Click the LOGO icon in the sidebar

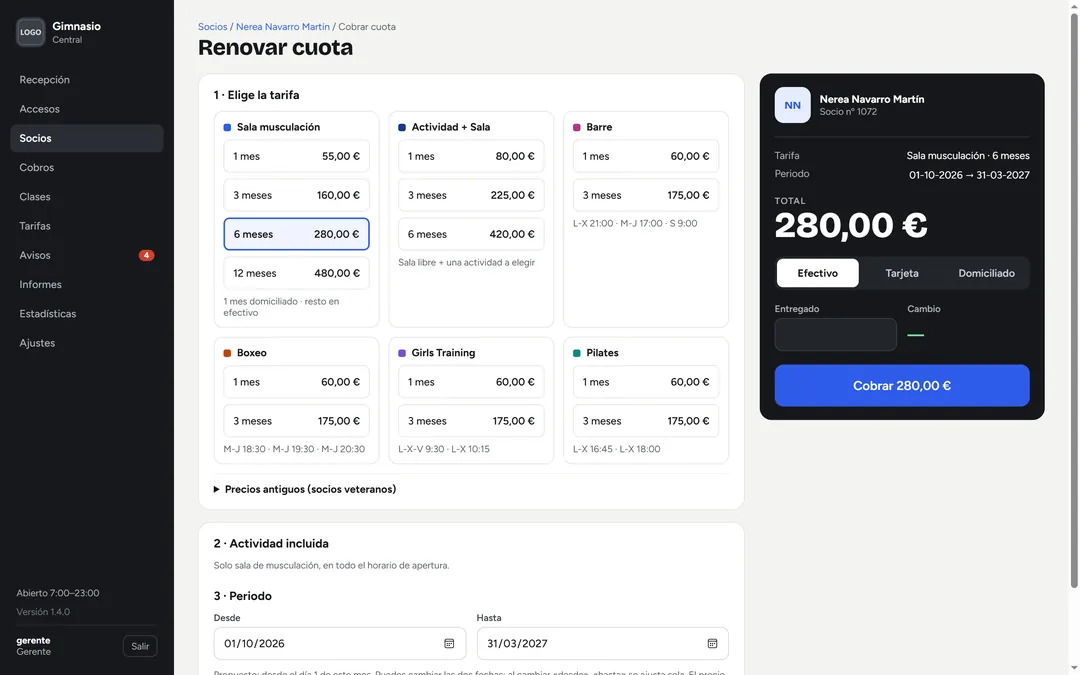pyautogui.click(x=30, y=32)
